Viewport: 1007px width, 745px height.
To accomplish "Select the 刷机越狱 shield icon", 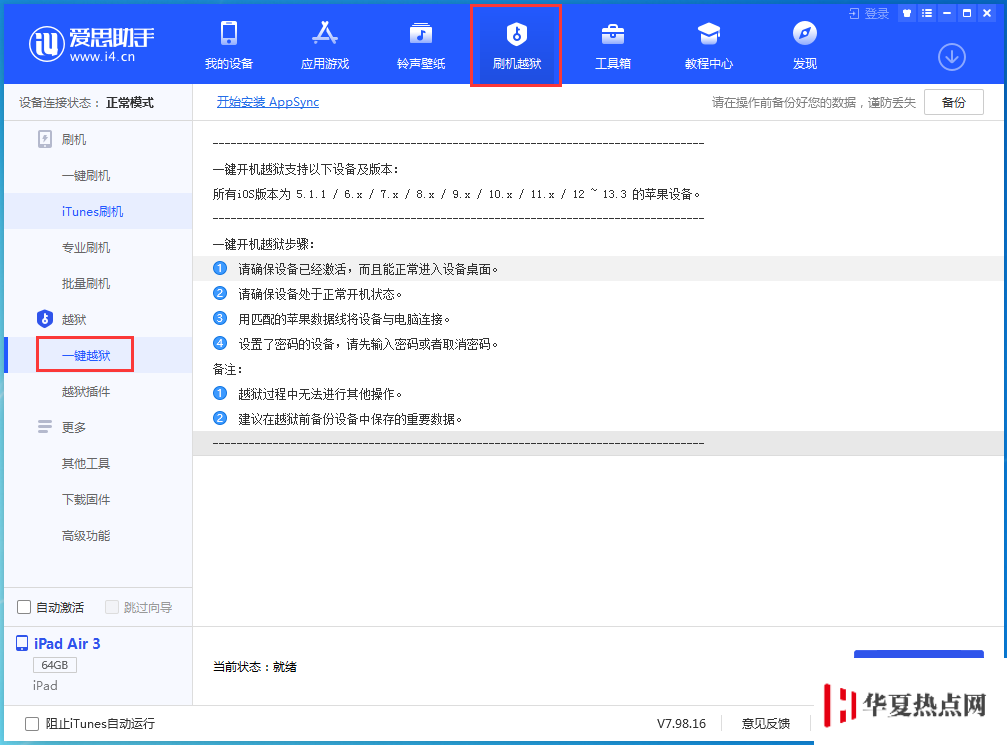I will pos(516,33).
